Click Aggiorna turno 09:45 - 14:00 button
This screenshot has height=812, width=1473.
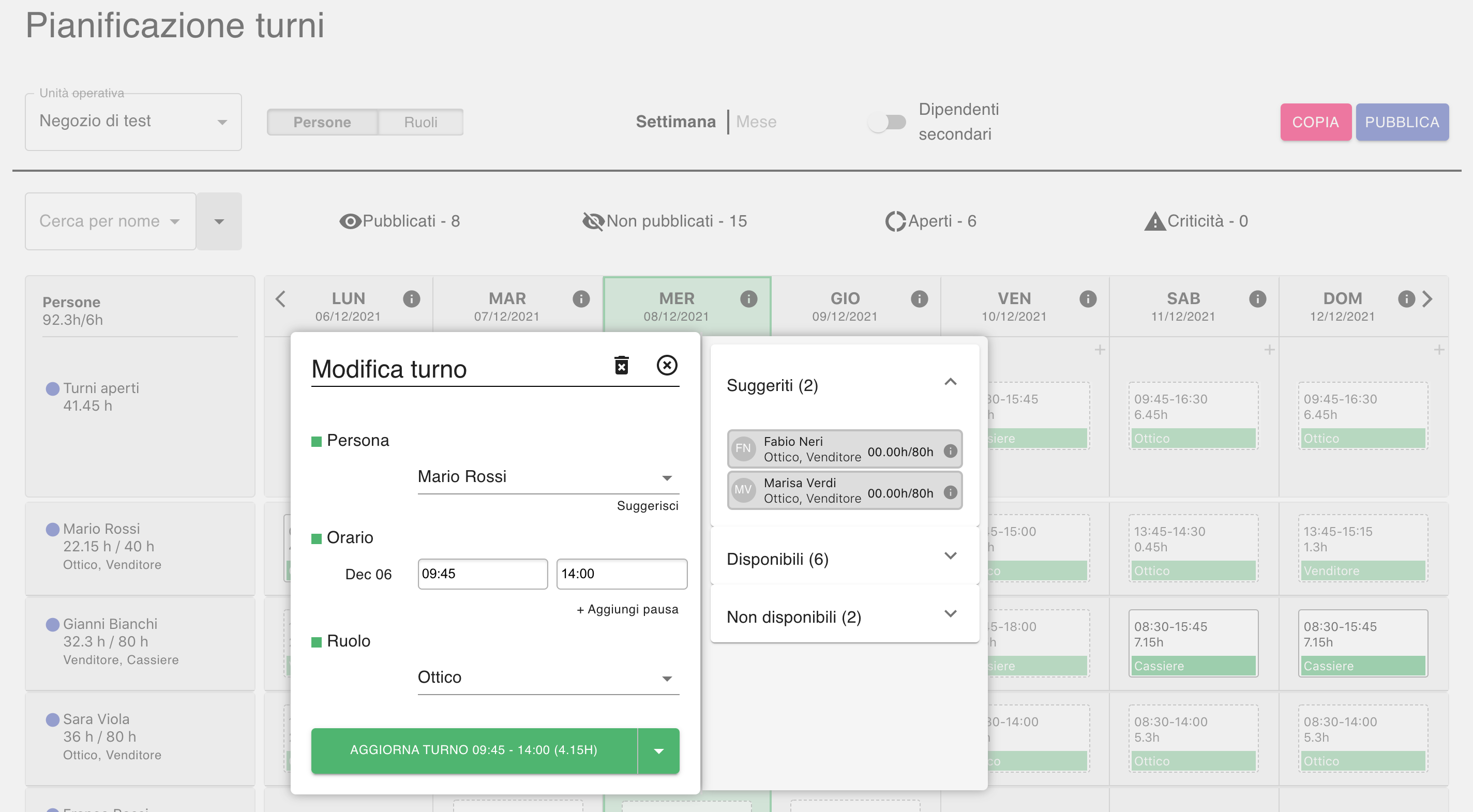coord(474,751)
